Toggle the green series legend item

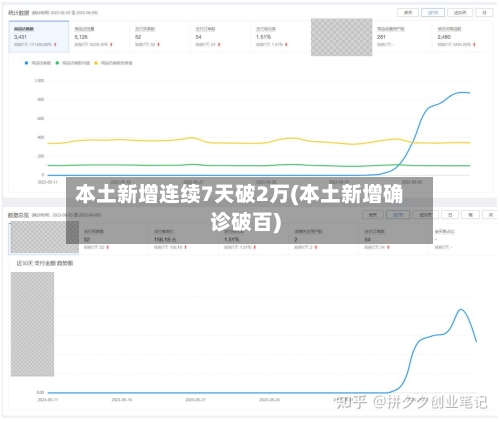click(x=73, y=63)
